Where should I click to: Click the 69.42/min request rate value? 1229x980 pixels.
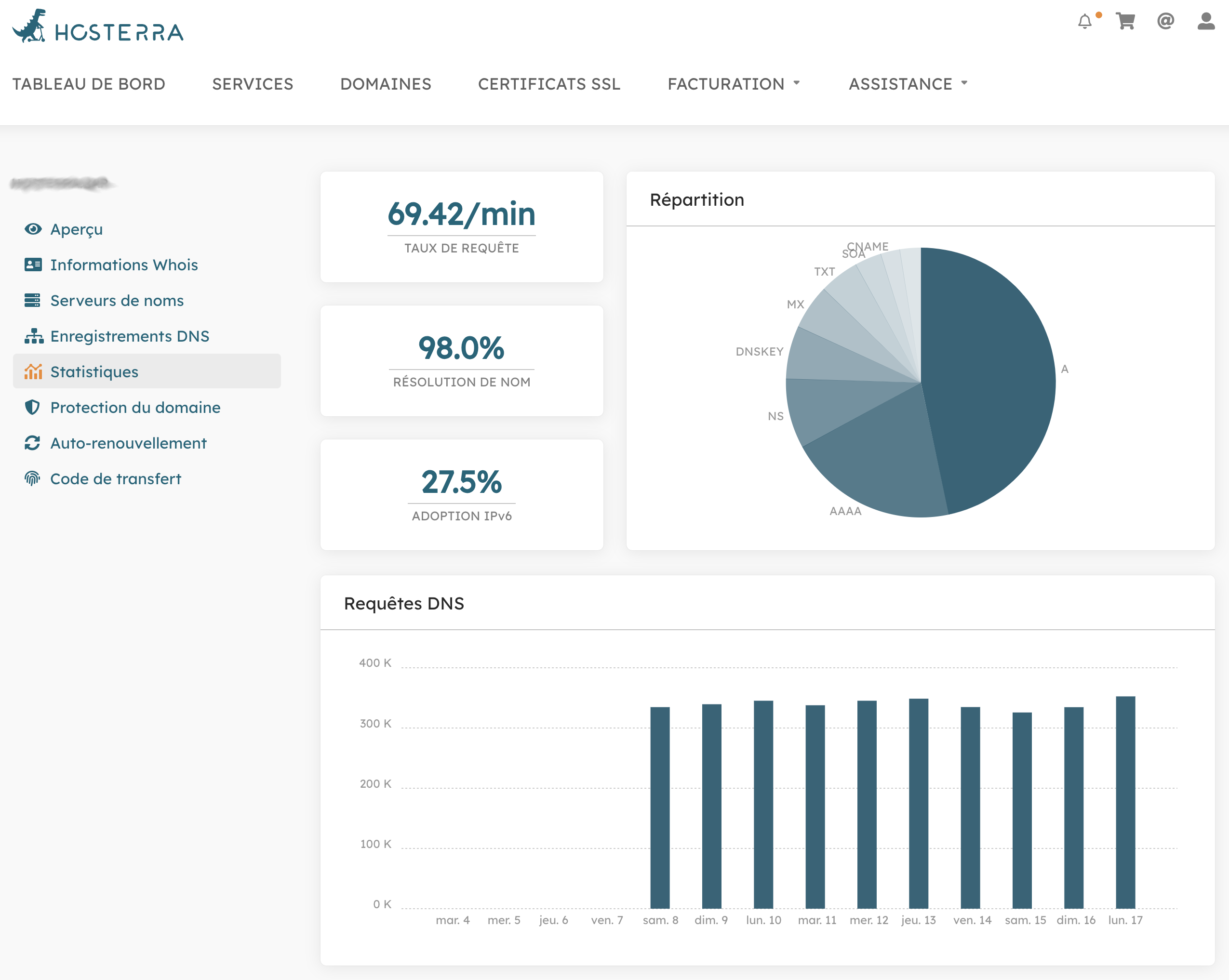(462, 213)
